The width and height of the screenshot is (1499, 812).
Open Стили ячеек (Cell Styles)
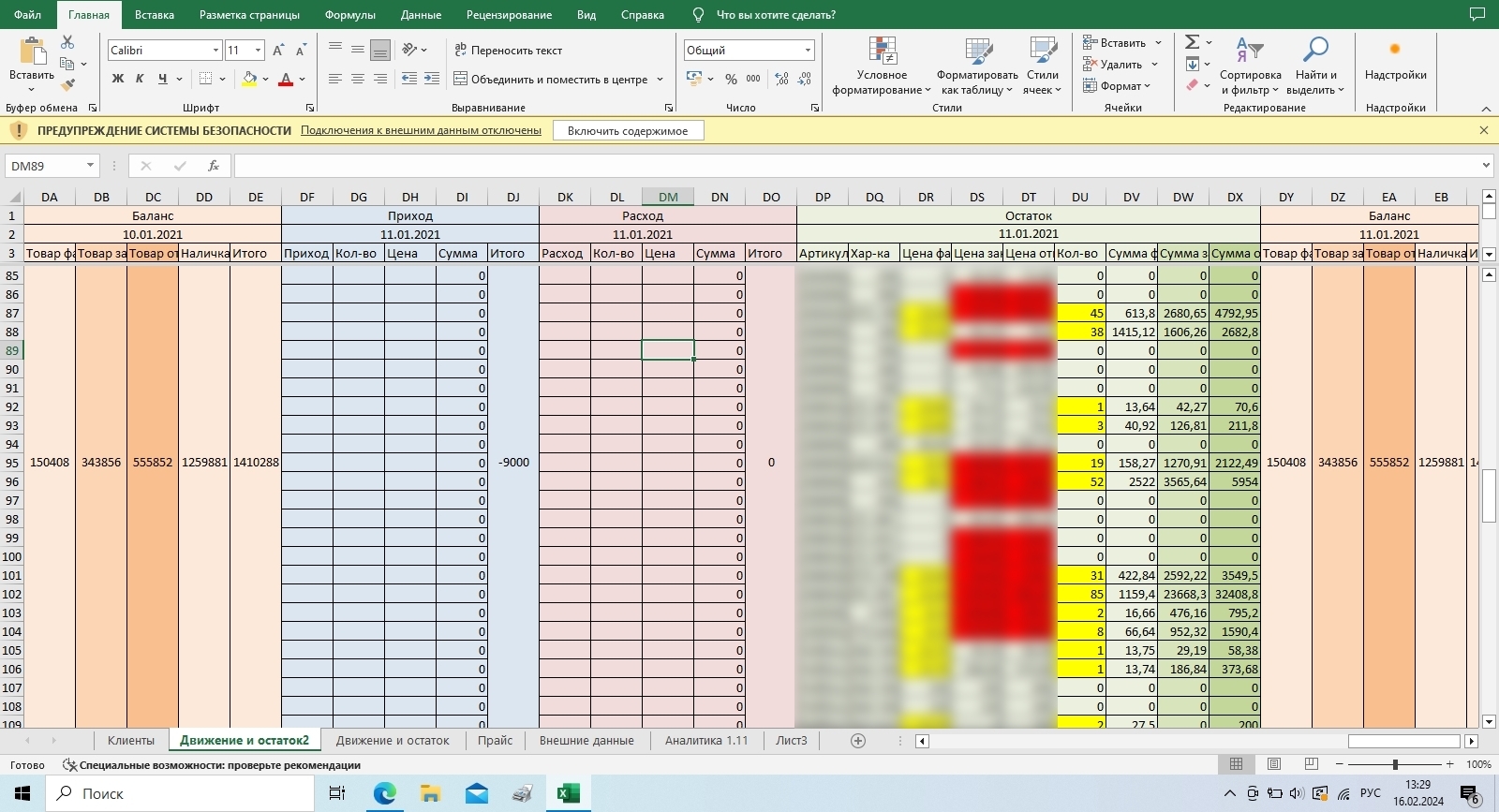1042,66
